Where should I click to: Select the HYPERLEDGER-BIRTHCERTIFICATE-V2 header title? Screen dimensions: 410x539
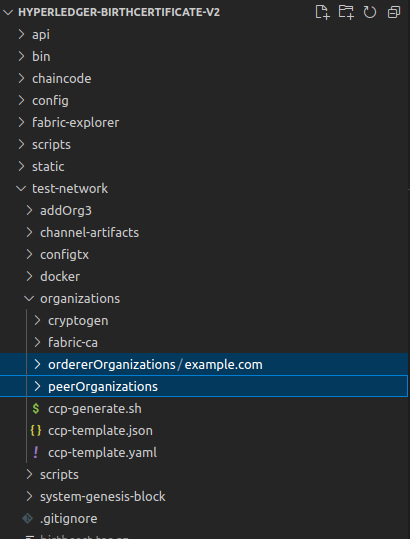tap(119, 13)
